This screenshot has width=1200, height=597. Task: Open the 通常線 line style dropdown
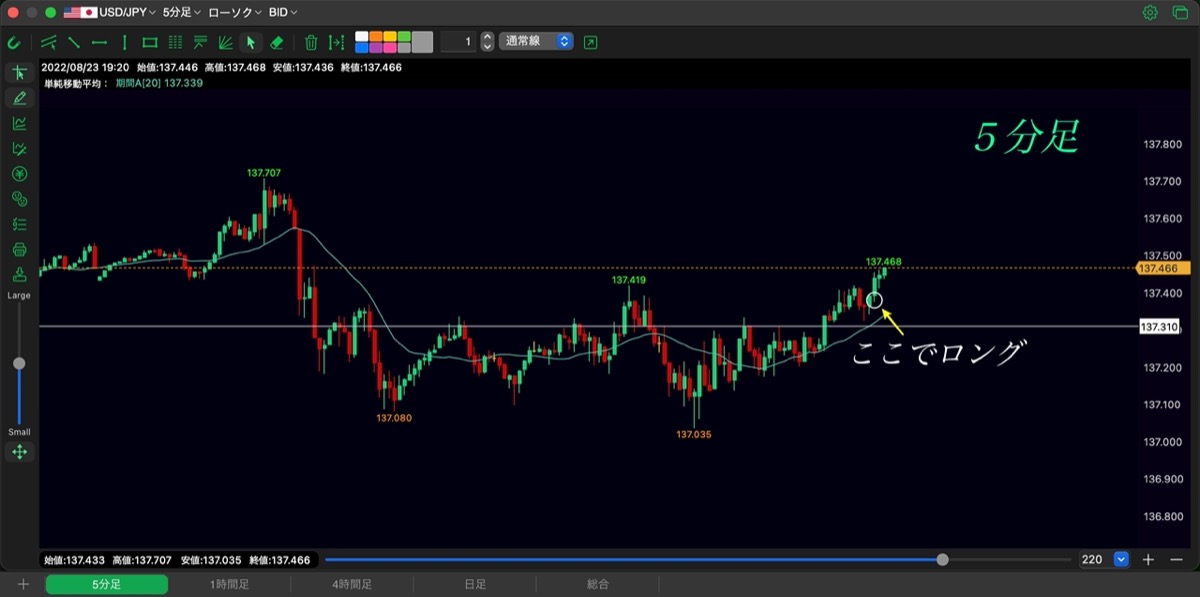click(535, 42)
